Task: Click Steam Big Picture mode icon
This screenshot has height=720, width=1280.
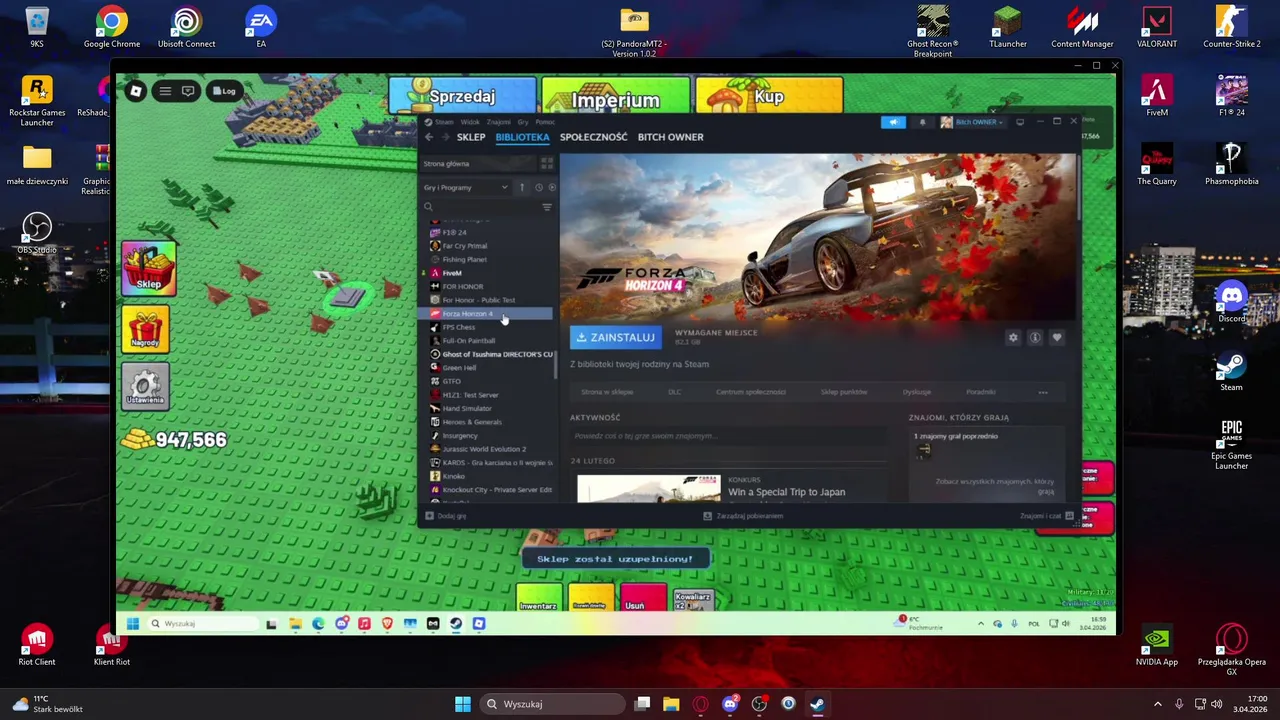Action: click(x=1020, y=122)
